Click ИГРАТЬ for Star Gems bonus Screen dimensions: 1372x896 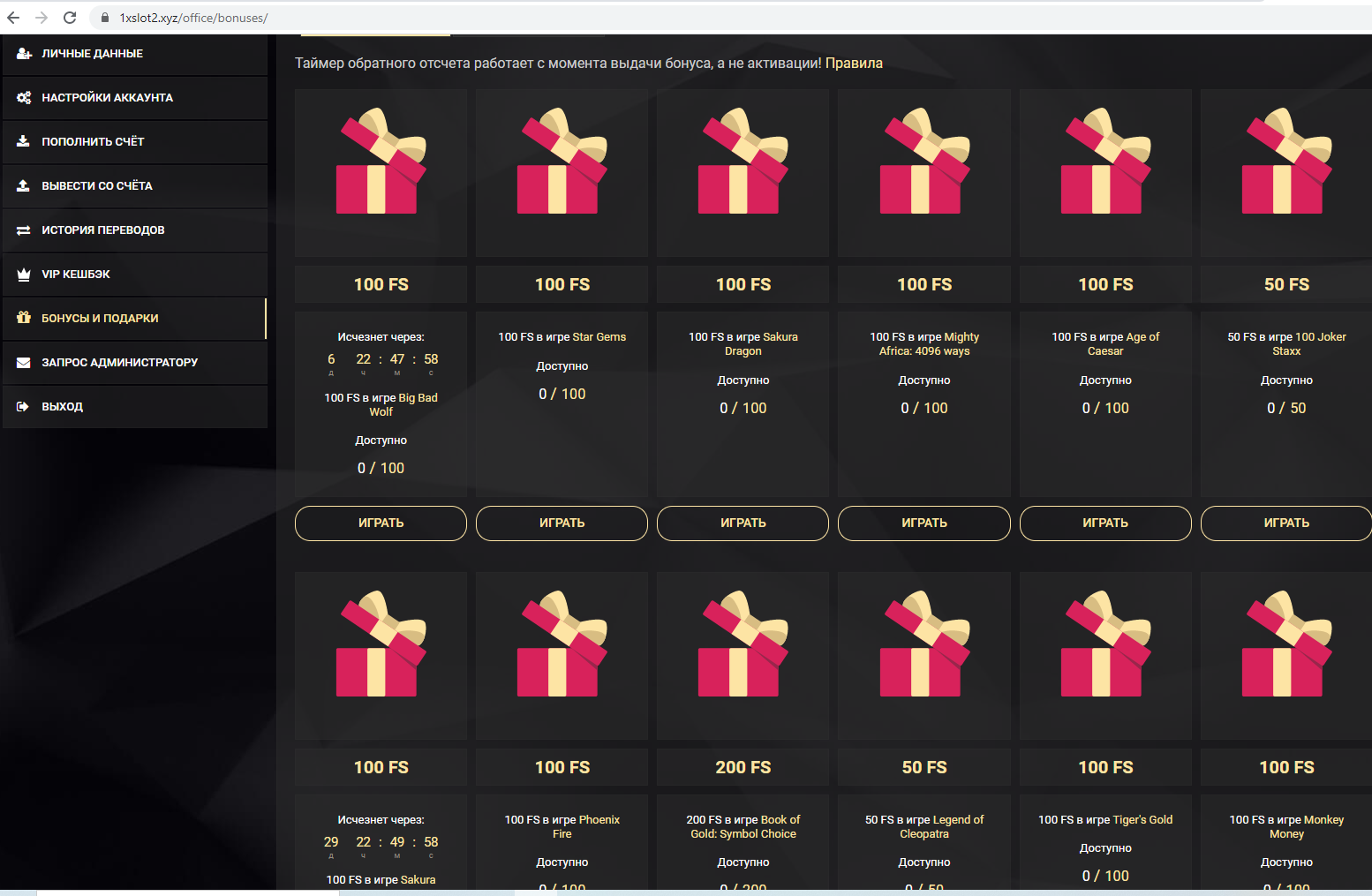click(562, 523)
